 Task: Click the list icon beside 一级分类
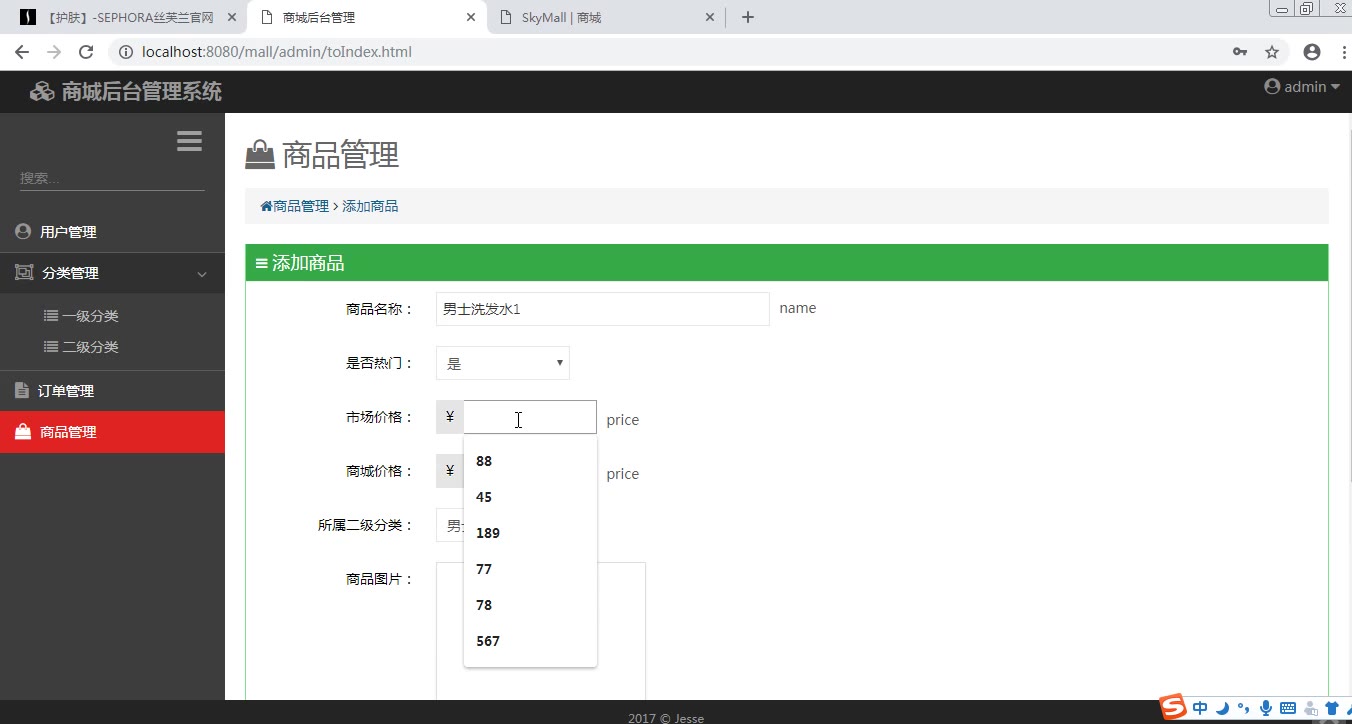51,315
